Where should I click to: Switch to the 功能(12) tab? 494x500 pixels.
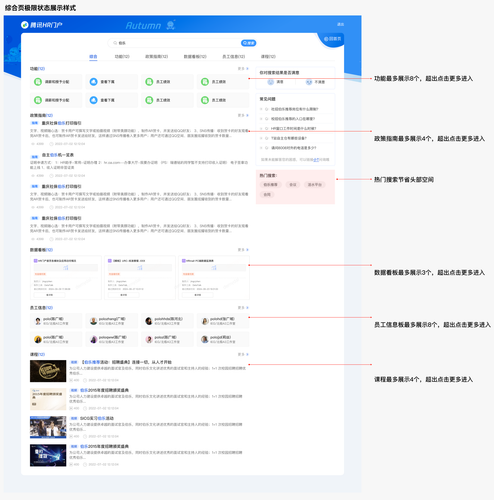[x=122, y=57]
